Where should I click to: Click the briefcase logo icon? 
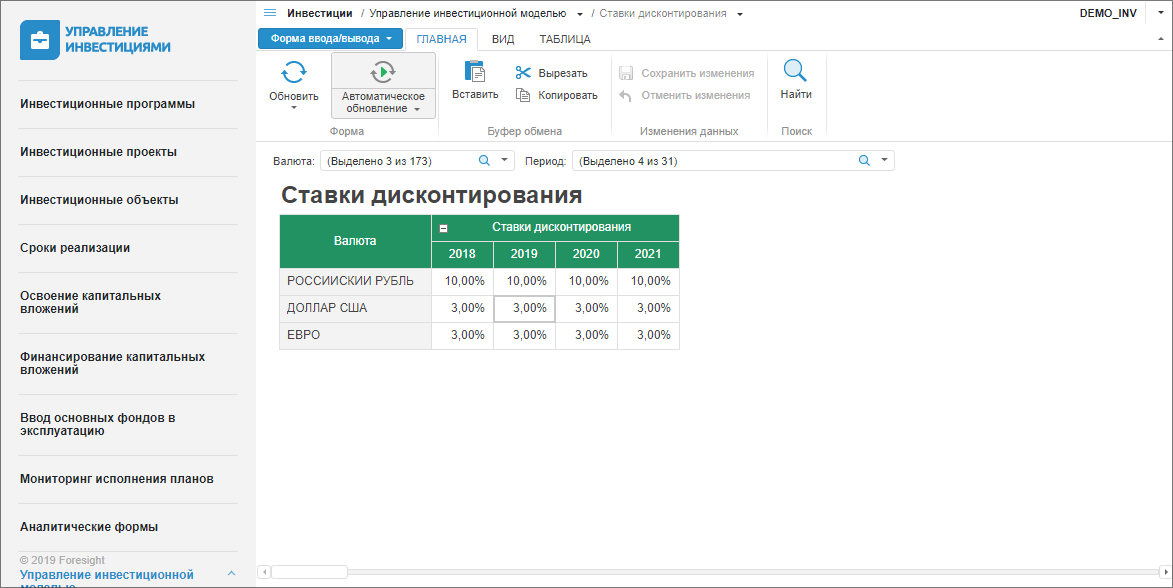40,40
